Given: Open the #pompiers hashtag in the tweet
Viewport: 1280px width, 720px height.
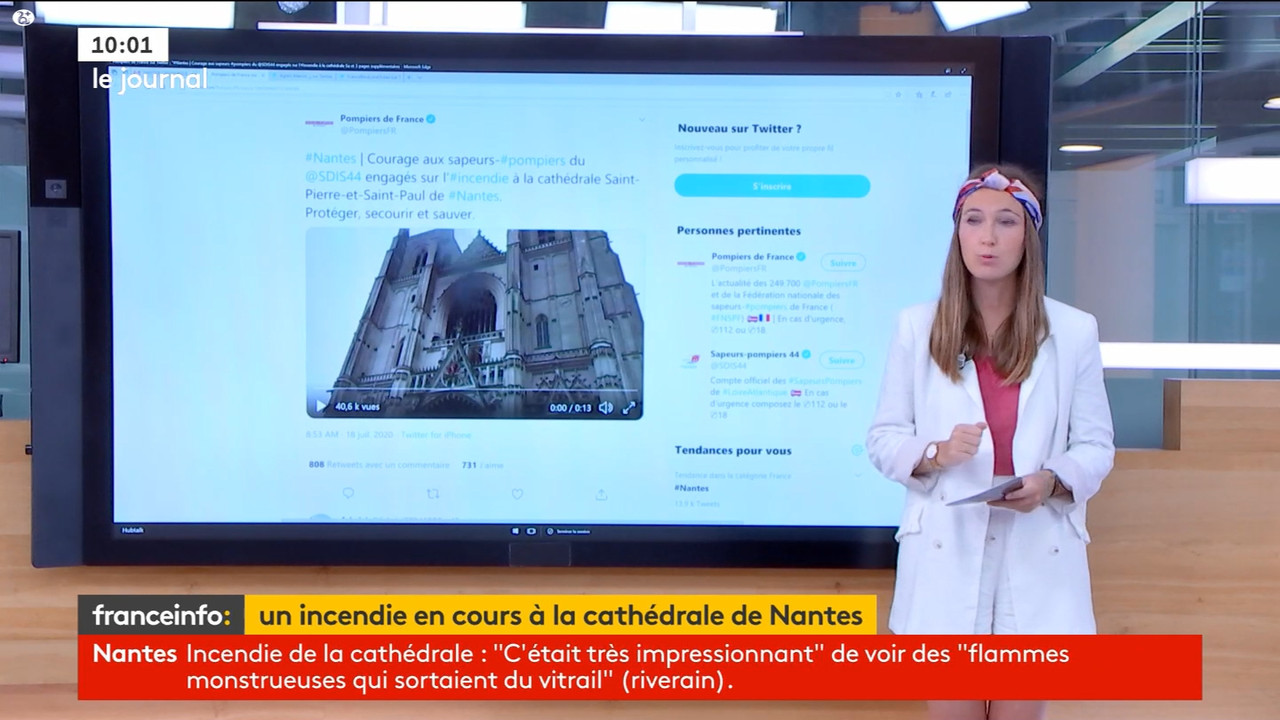Looking at the screenshot, I should pyautogui.click(x=533, y=159).
